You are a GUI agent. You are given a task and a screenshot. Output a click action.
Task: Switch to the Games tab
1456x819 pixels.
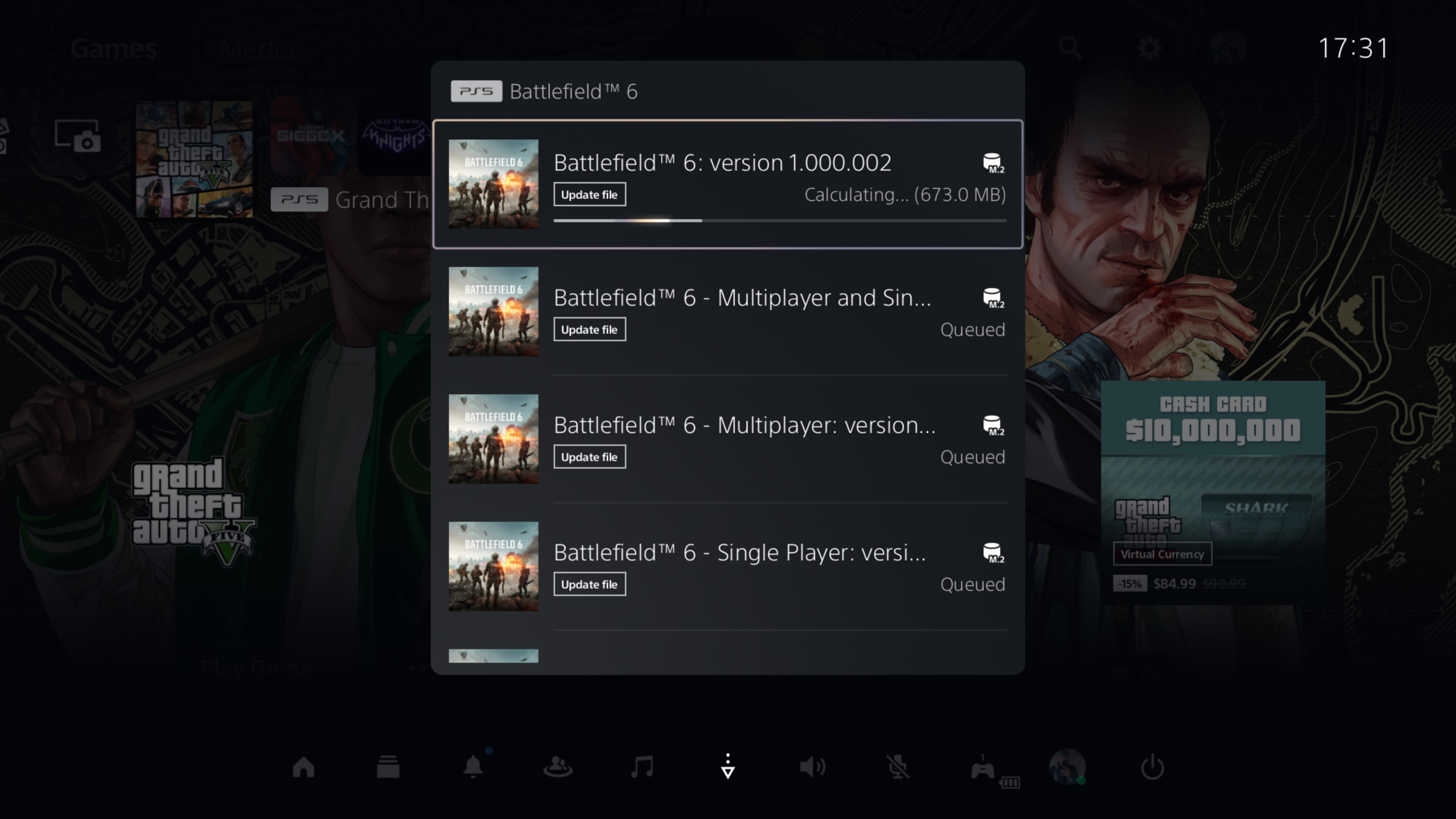click(x=114, y=49)
